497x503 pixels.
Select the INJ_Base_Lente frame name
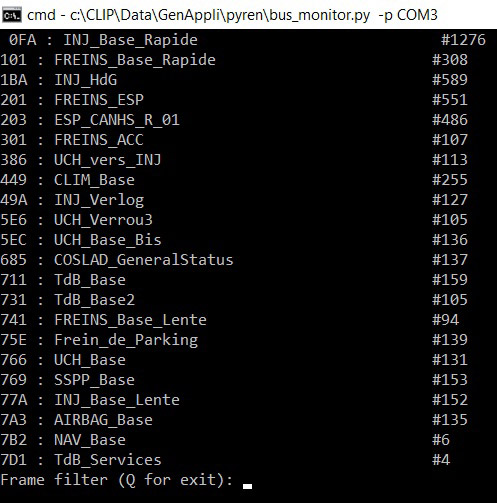coord(117,401)
